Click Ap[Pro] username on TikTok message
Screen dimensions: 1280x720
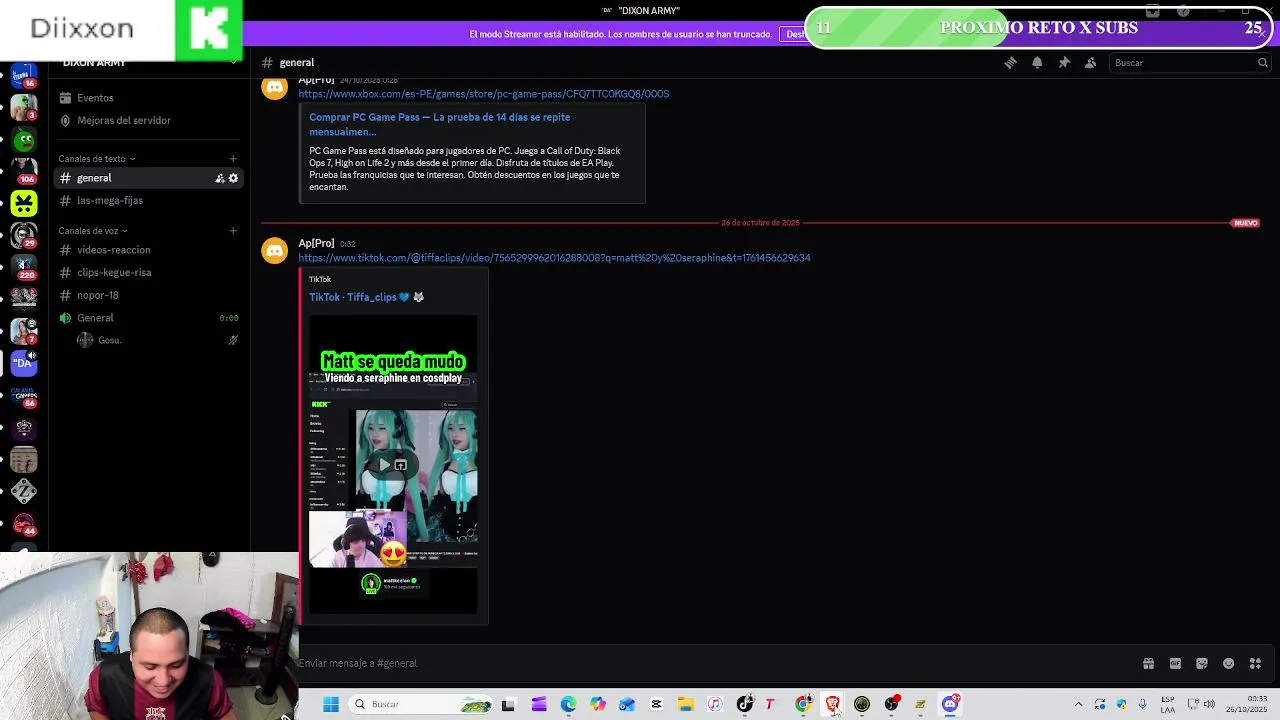point(316,243)
